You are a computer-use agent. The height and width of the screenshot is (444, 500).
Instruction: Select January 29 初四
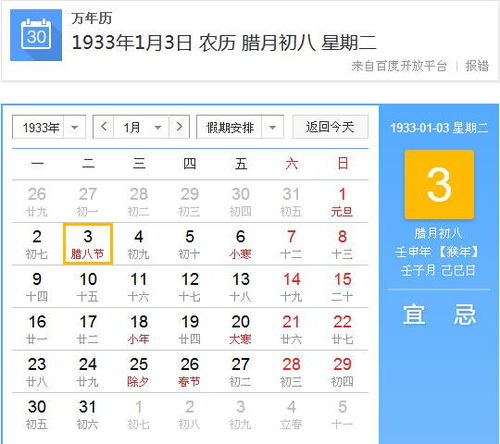tap(342, 372)
